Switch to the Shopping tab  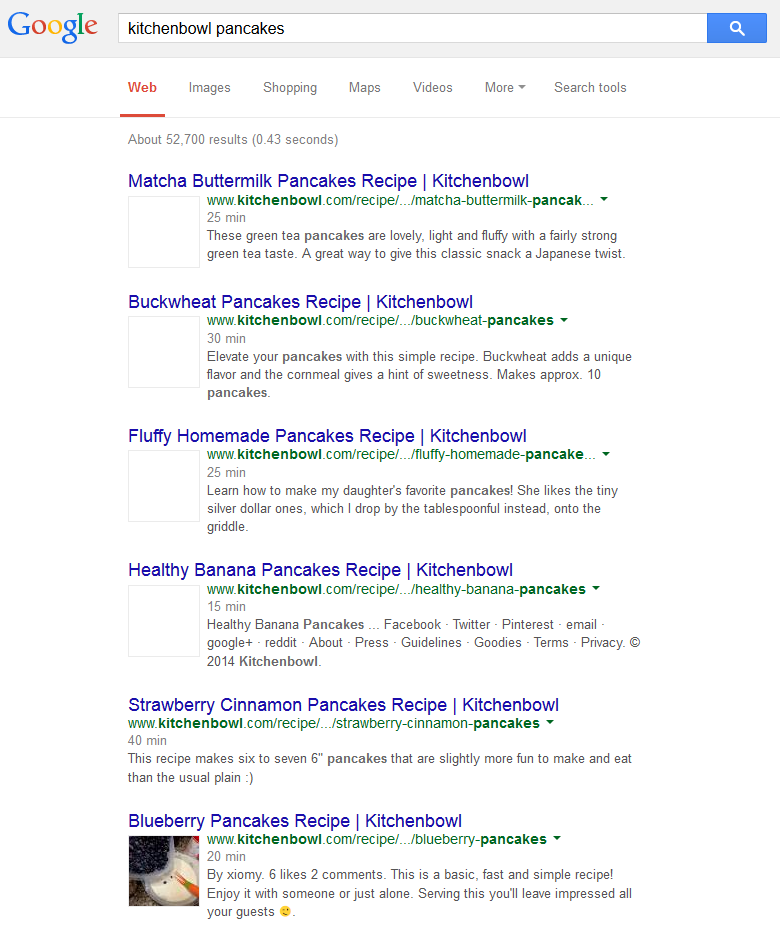[x=290, y=88]
